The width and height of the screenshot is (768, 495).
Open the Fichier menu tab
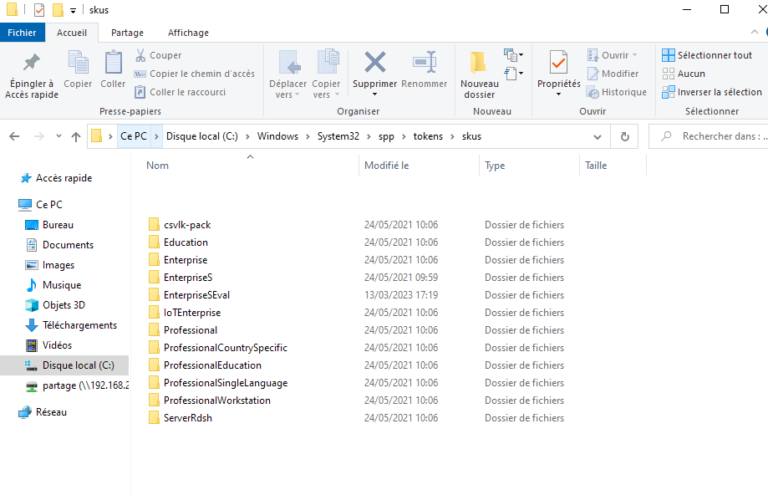(x=22, y=33)
